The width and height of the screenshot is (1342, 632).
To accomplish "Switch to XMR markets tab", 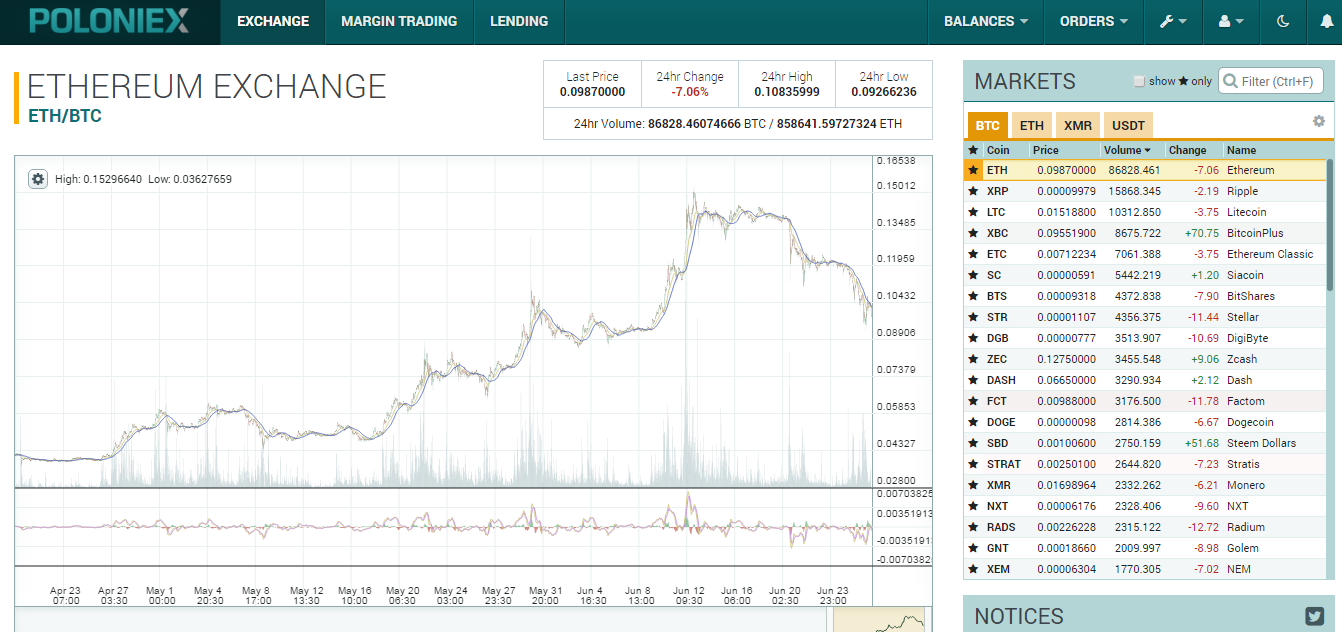I will (x=1078, y=125).
